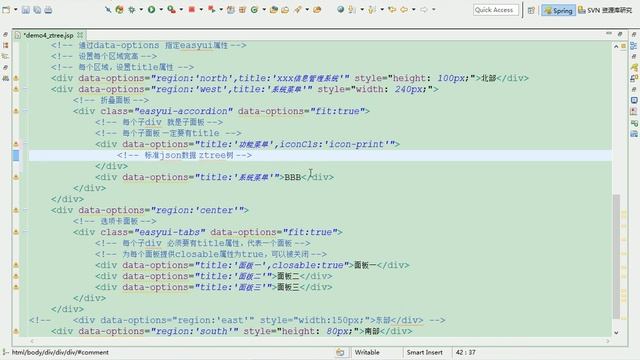
Task: Click the Run External Tools icon
Action: click(171, 9)
